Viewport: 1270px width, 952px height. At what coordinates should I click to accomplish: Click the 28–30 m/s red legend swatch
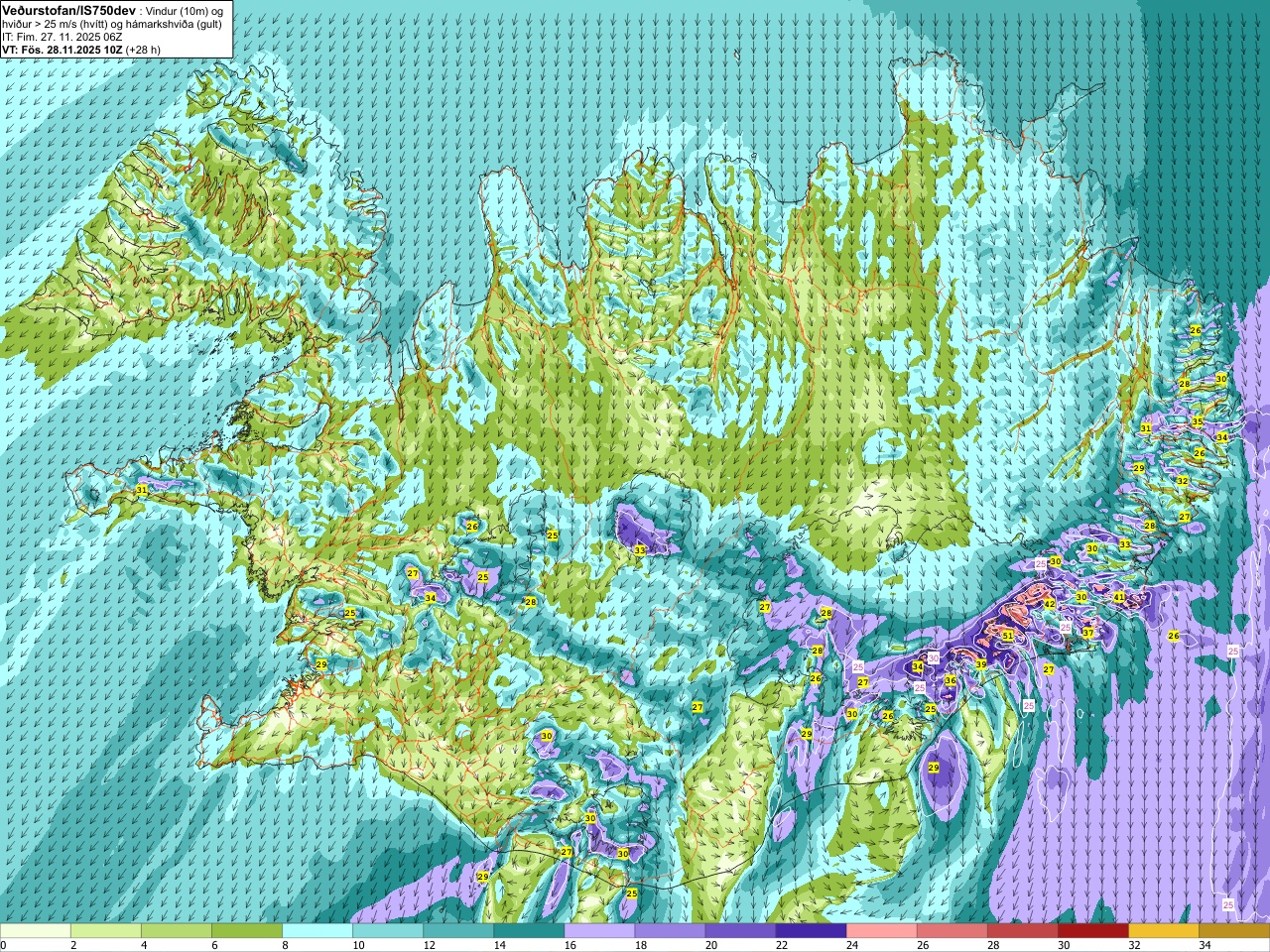[x=1023, y=931]
